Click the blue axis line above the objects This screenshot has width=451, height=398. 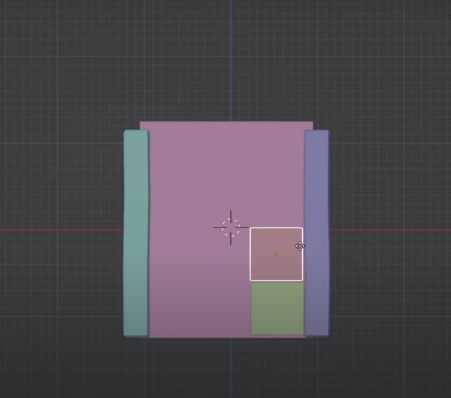[231, 60]
